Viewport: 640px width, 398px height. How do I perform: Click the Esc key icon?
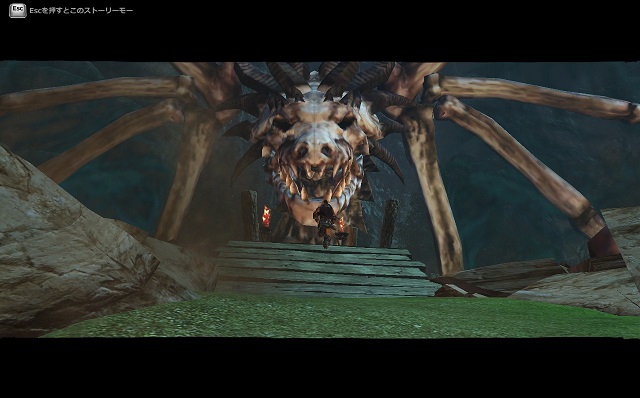point(18,10)
